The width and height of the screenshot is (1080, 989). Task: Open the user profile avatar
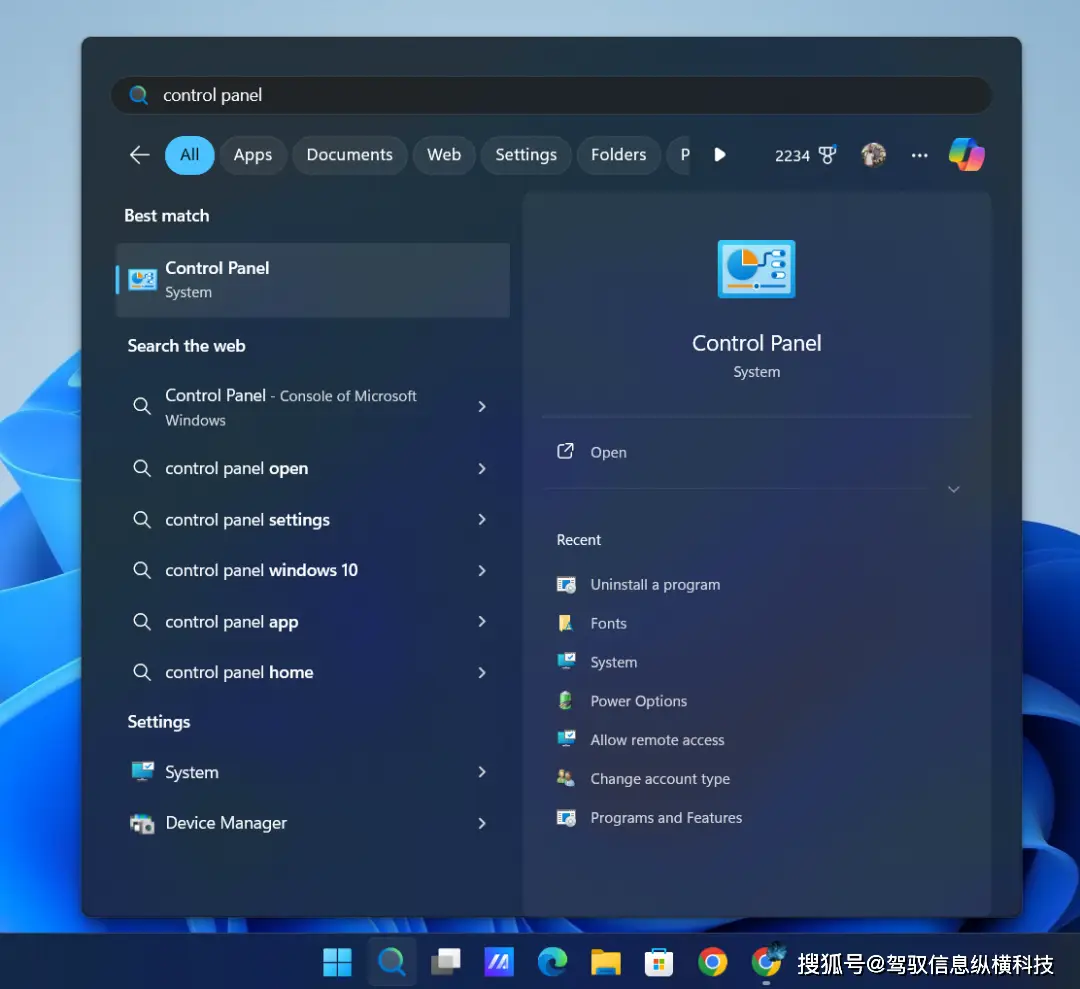pyautogui.click(x=873, y=155)
